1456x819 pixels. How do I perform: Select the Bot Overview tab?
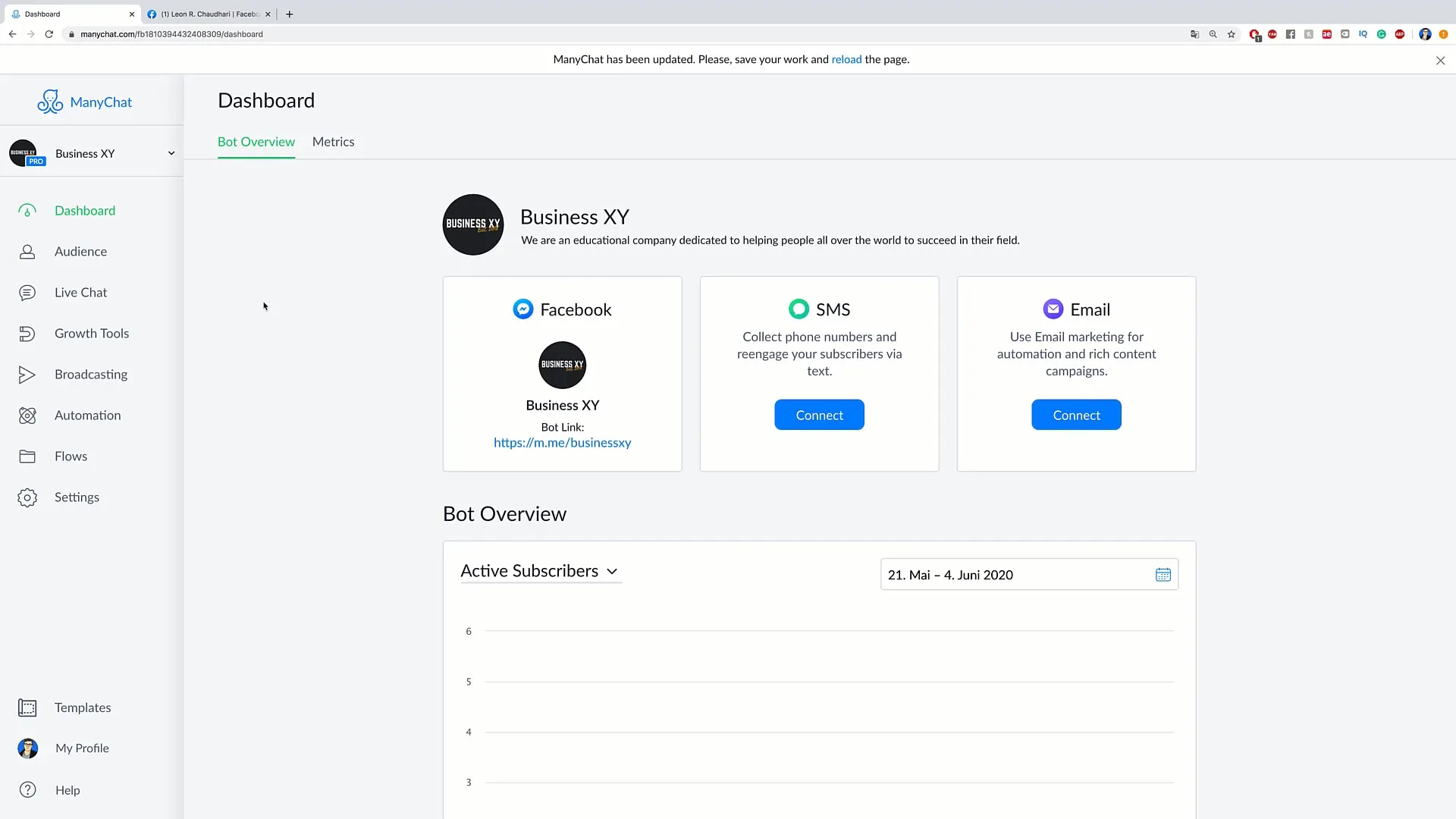pos(256,141)
